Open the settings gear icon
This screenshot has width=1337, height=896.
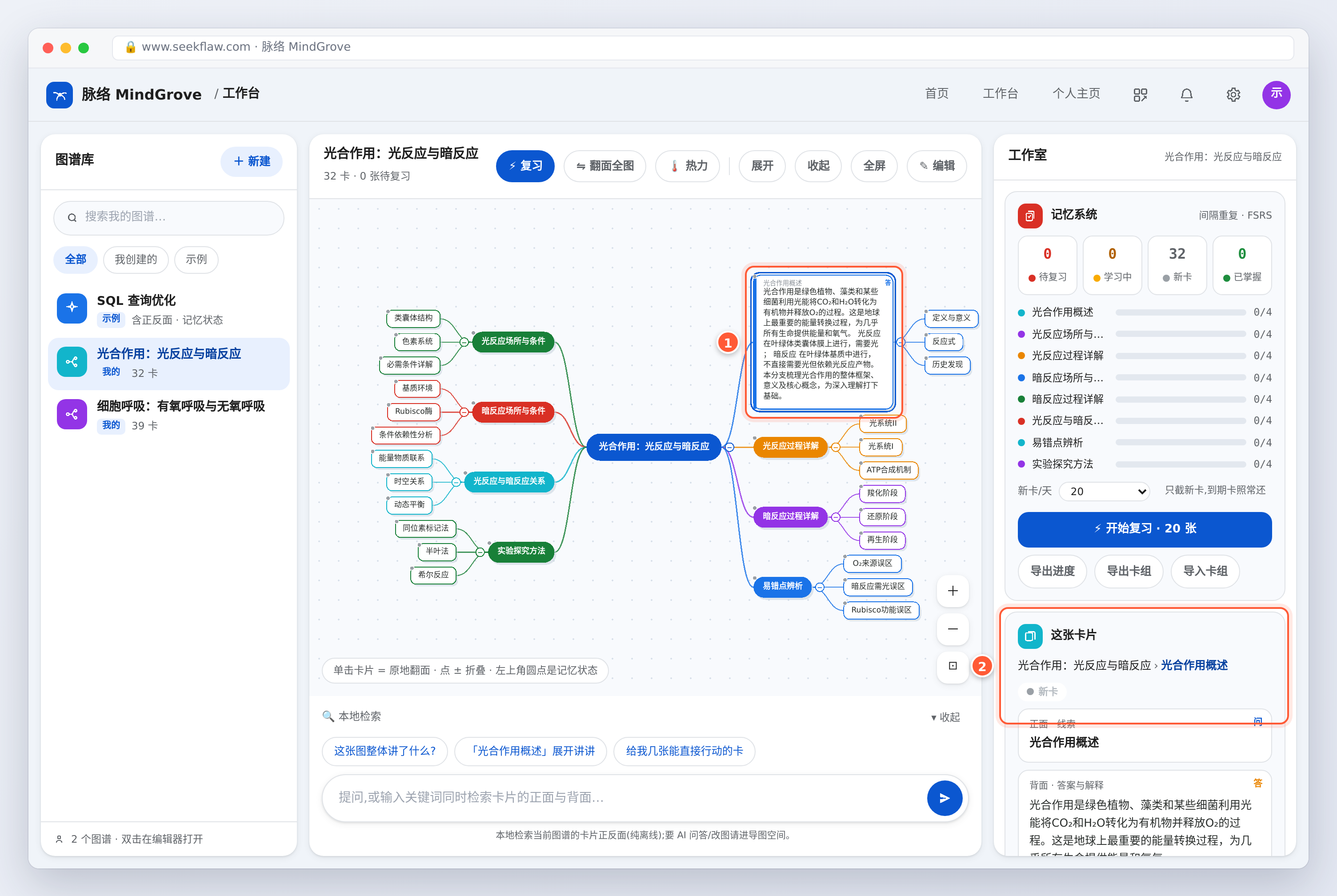1233,95
